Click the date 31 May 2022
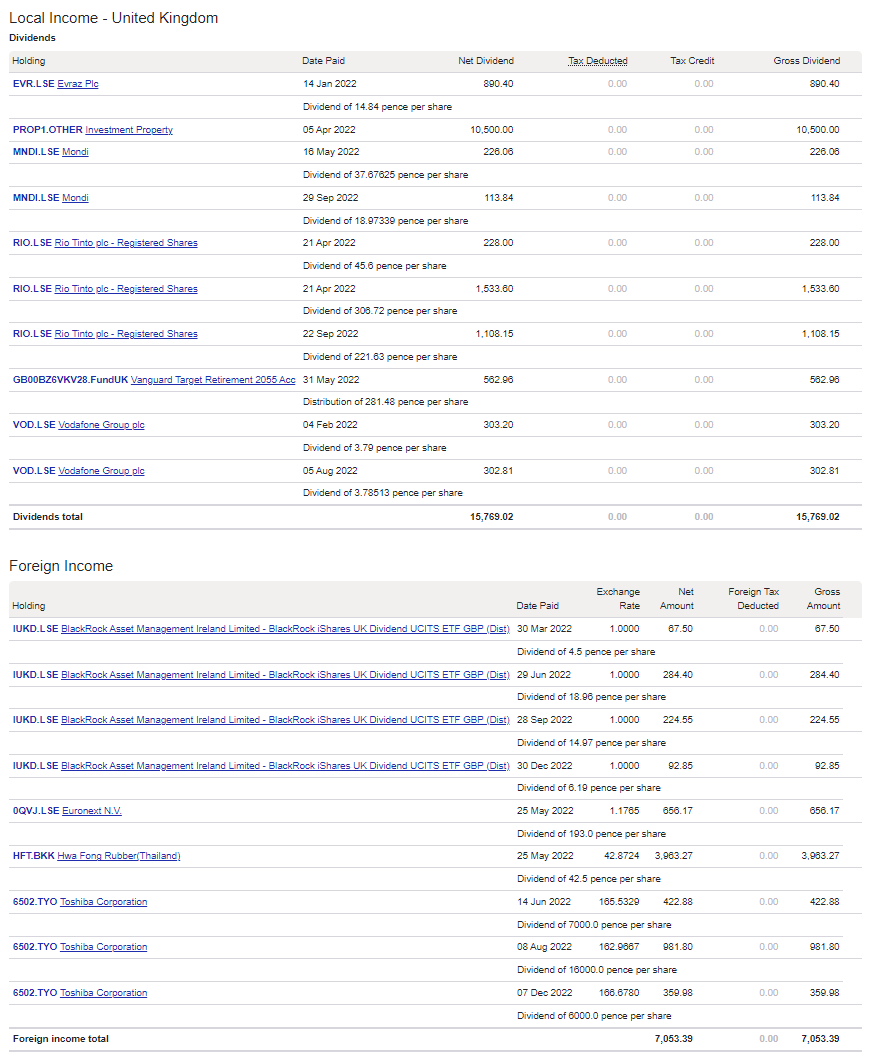Image resolution: width=873 pixels, height=1056 pixels. [x=331, y=379]
